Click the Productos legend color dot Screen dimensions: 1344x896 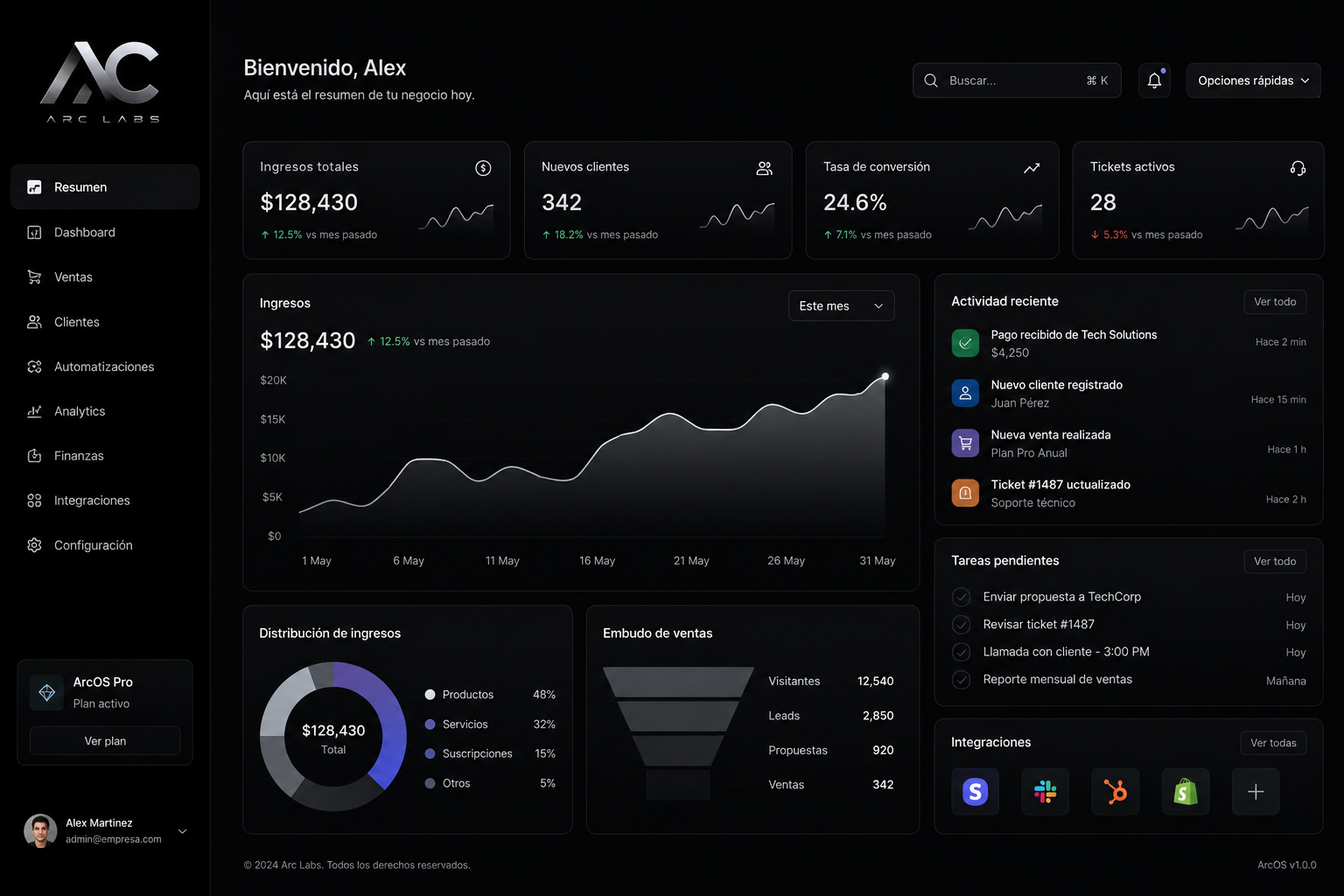[430, 695]
